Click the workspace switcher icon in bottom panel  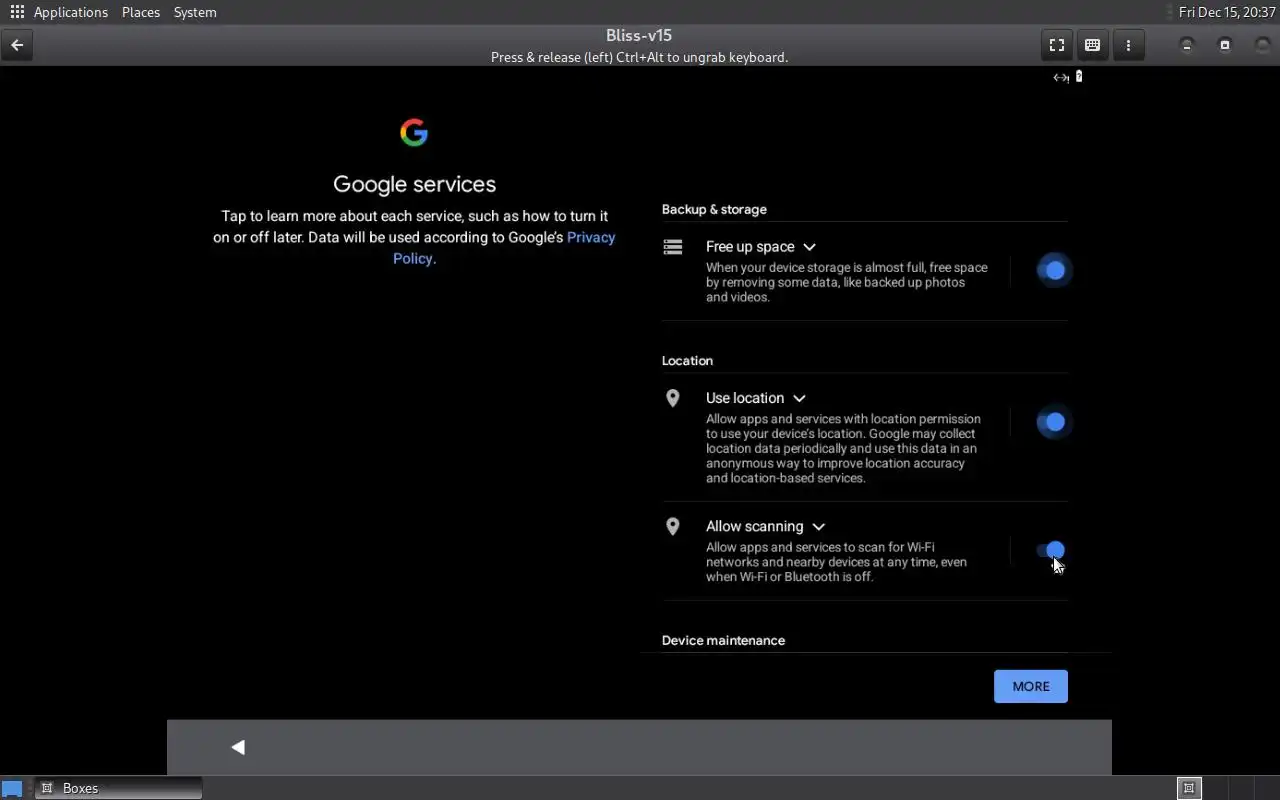pos(1189,788)
